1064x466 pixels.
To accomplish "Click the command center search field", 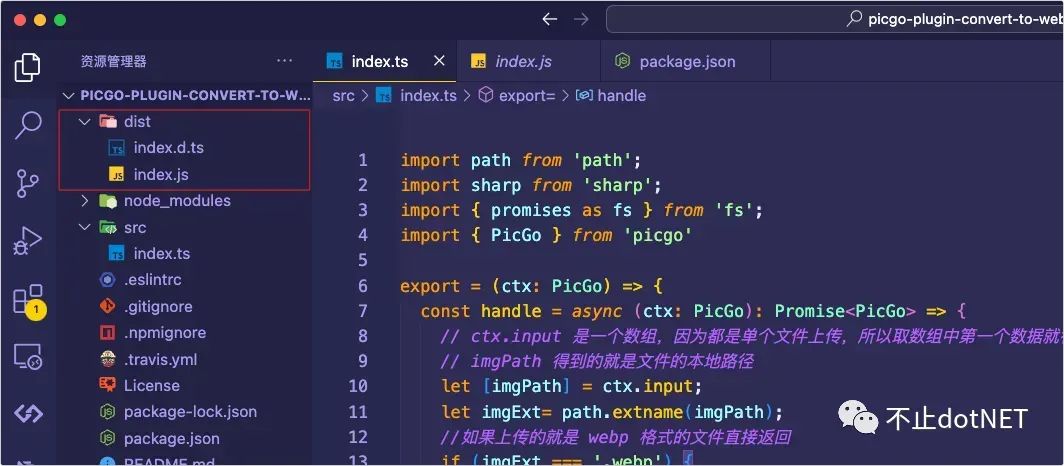I will (835, 19).
